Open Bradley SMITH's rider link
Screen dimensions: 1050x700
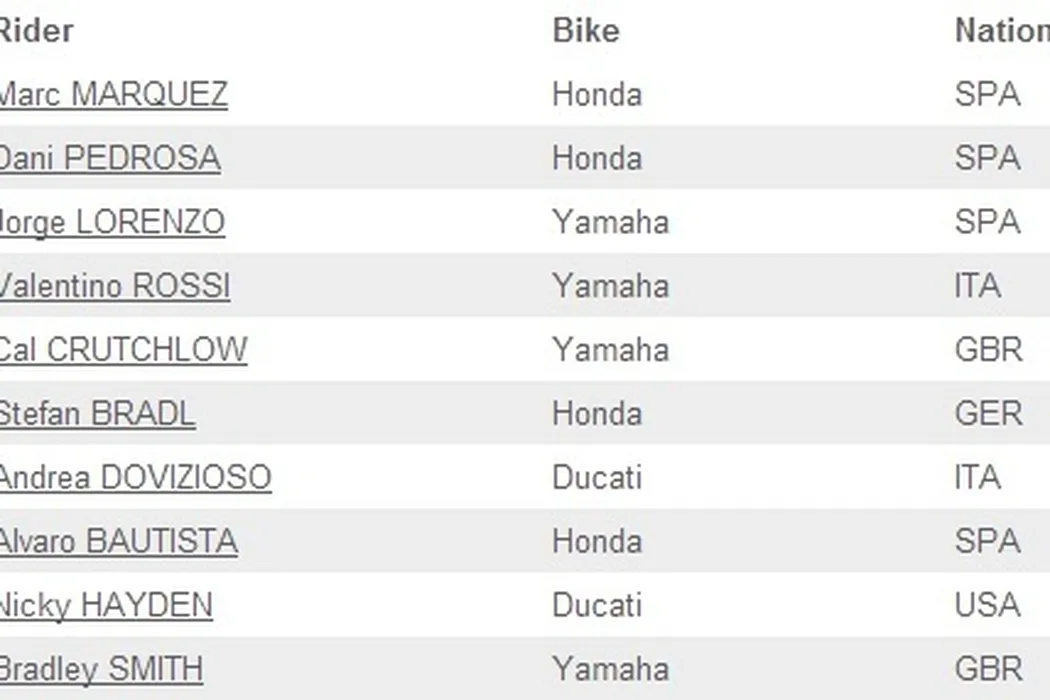coord(101,670)
